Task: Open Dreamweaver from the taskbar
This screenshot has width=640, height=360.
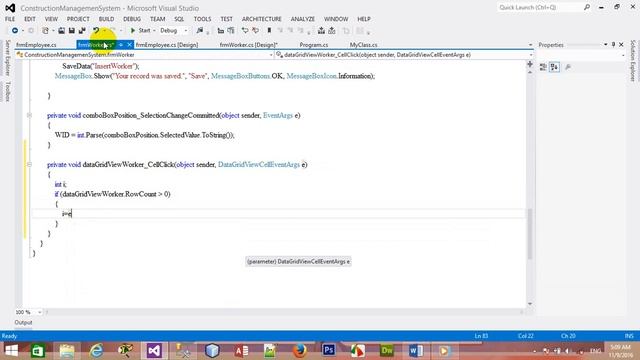Action: coord(387,350)
